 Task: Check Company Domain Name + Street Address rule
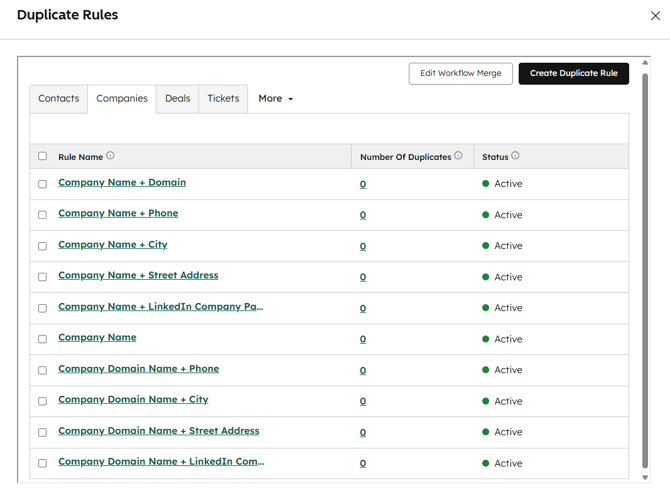pyautogui.click(x=42, y=432)
